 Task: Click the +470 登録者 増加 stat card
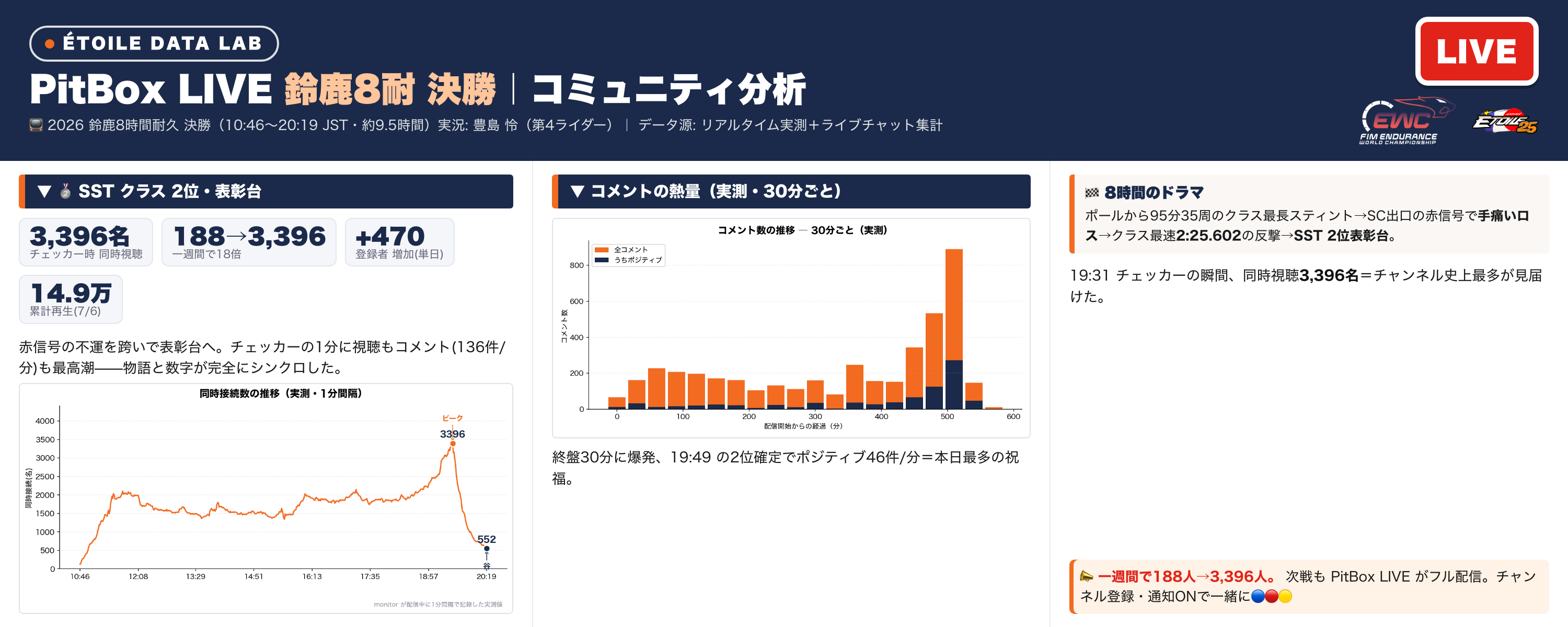click(x=399, y=242)
